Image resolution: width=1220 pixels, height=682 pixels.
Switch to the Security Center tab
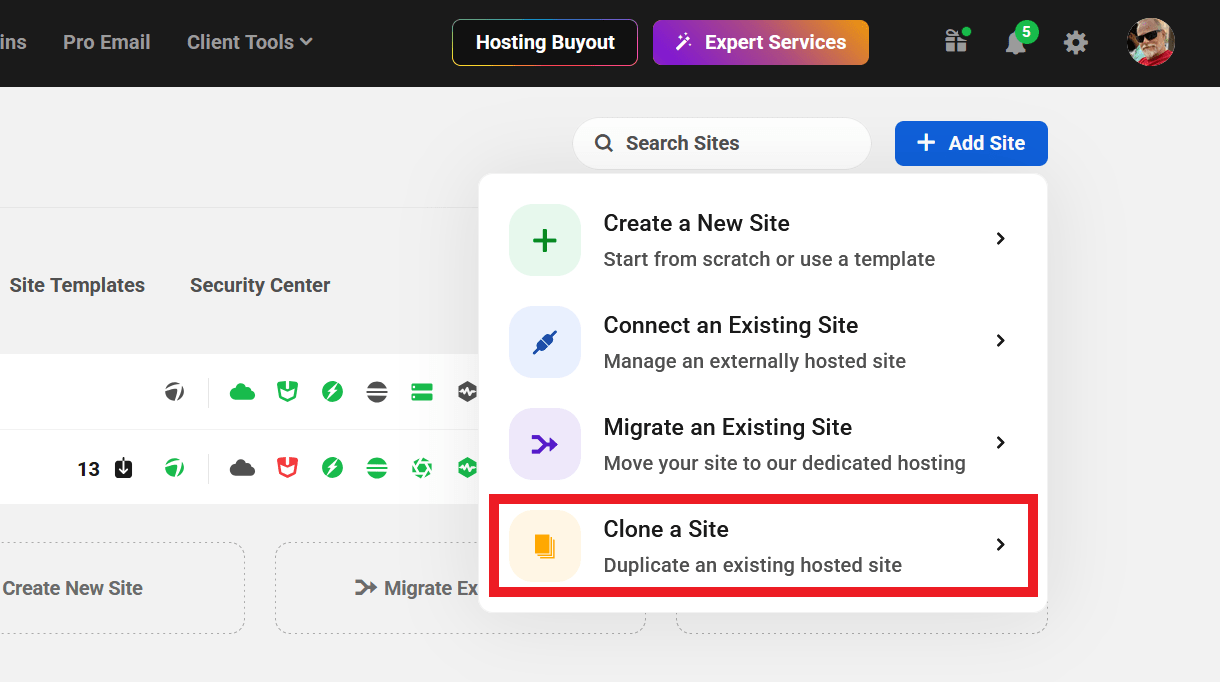[x=260, y=285]
